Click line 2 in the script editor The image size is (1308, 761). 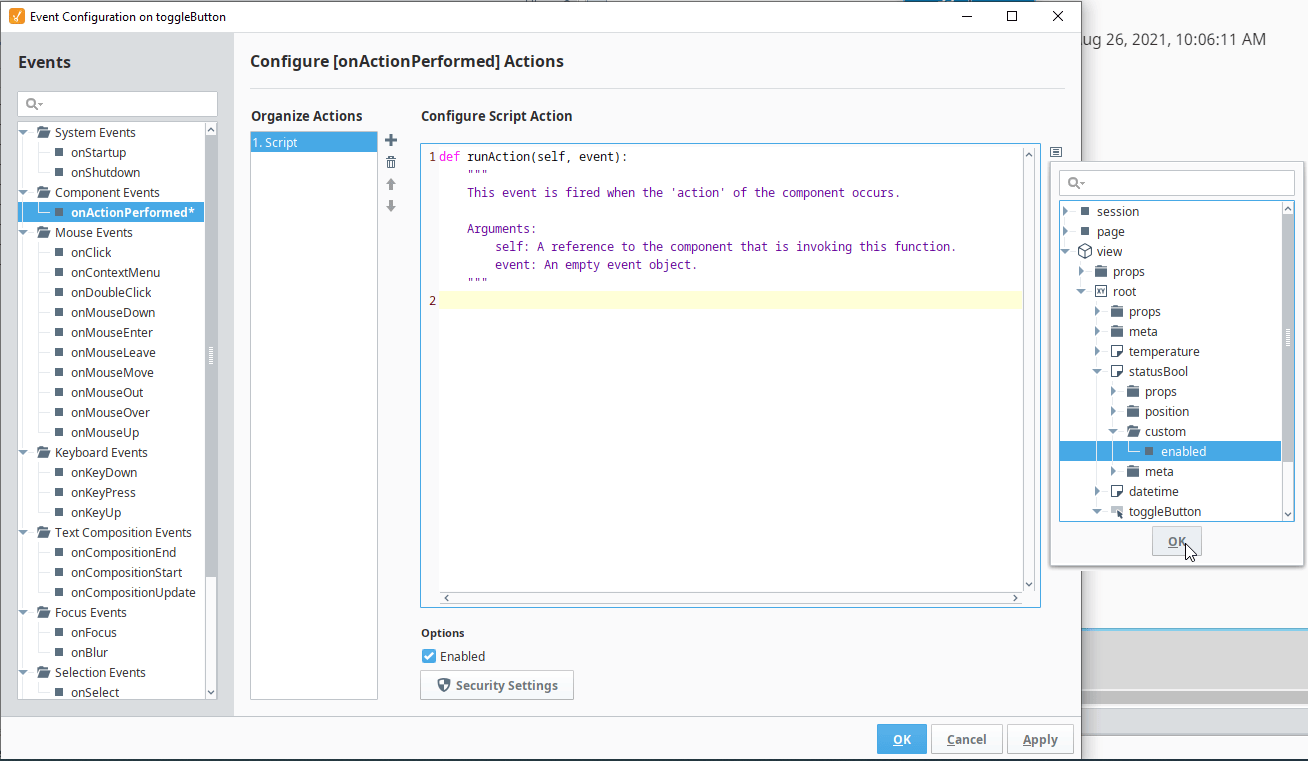tap(730, 300)
